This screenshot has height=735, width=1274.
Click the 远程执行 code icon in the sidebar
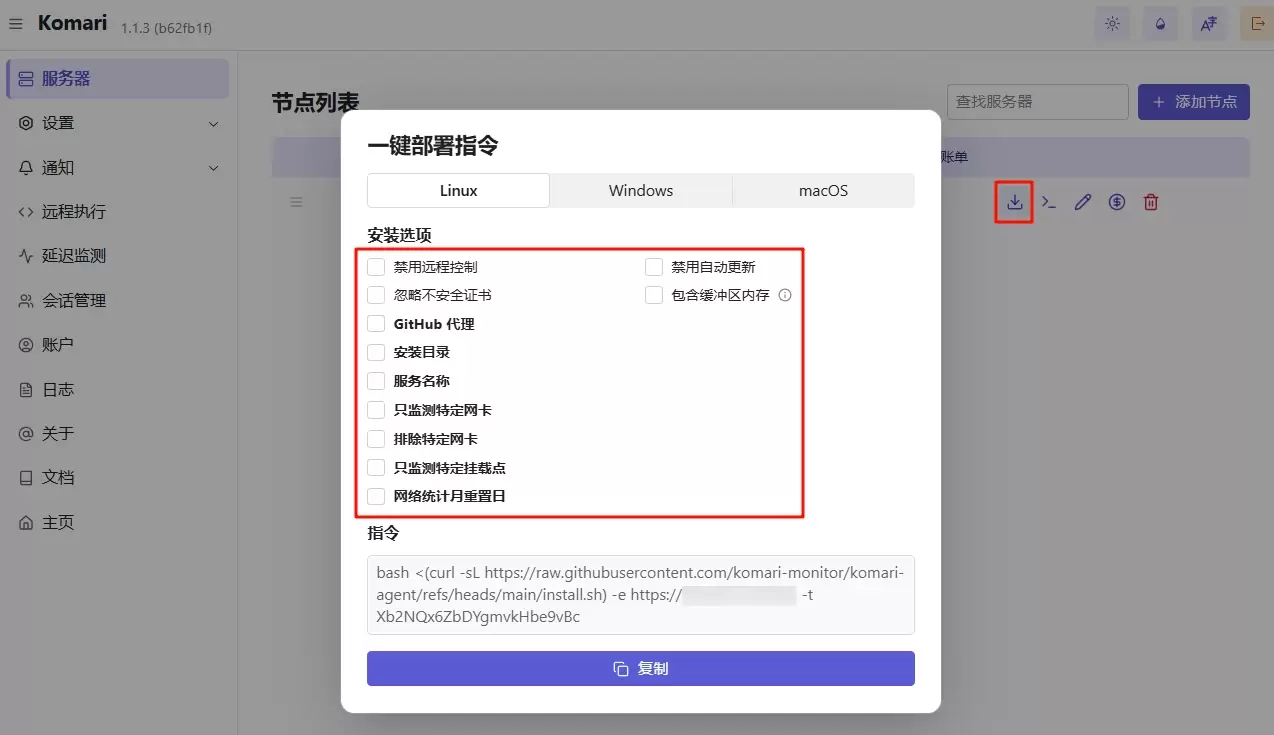(26, 212)
